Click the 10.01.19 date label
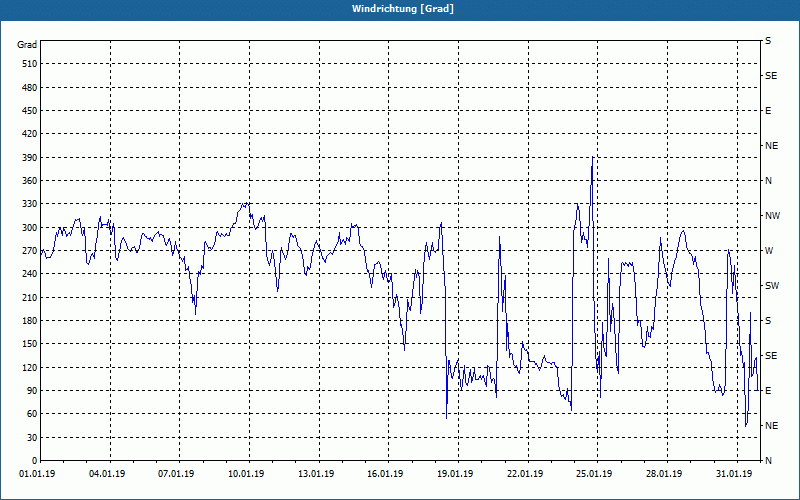 (246, 474)
